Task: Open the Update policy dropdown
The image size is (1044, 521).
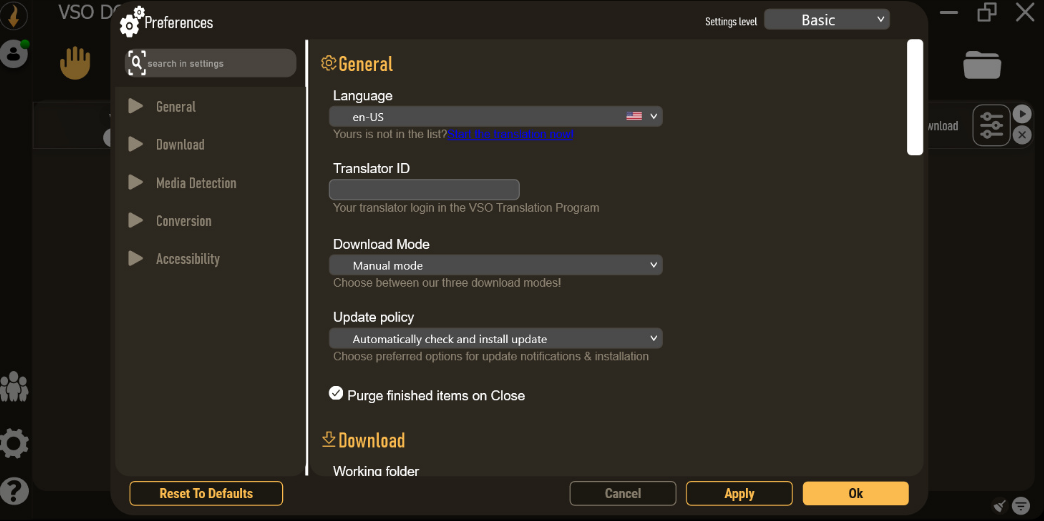Action: pyautogui.click(x=495, y=338)
